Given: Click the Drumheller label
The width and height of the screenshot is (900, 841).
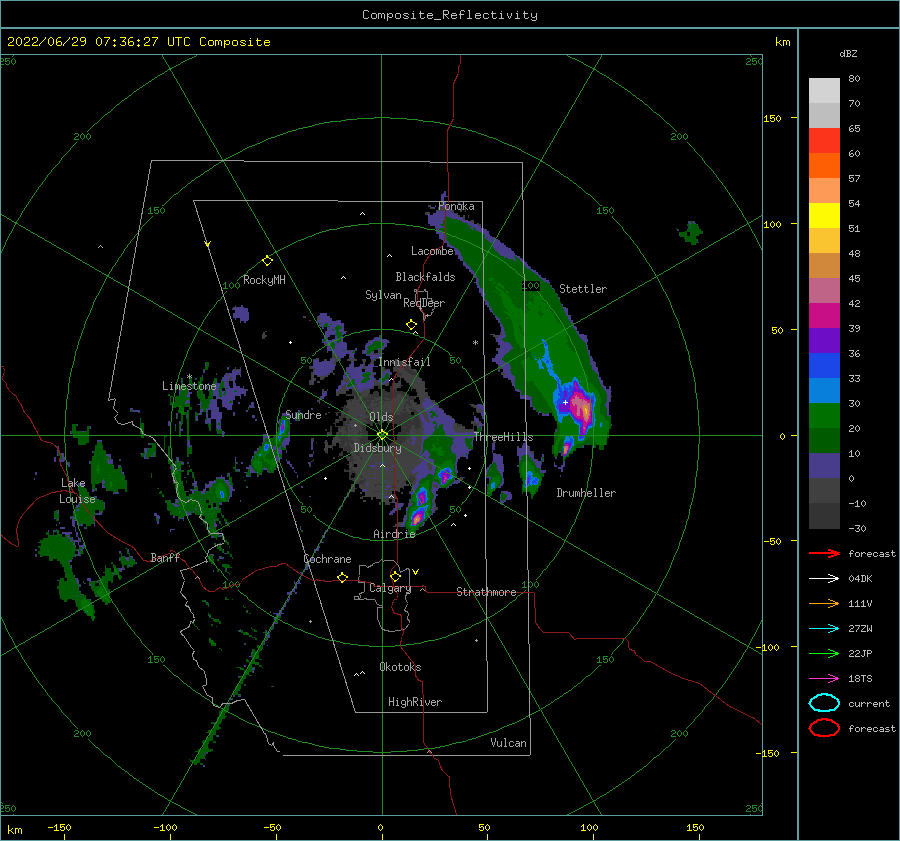Looking at the screenshot, I should pyautogui.click(x=586, y=493).
